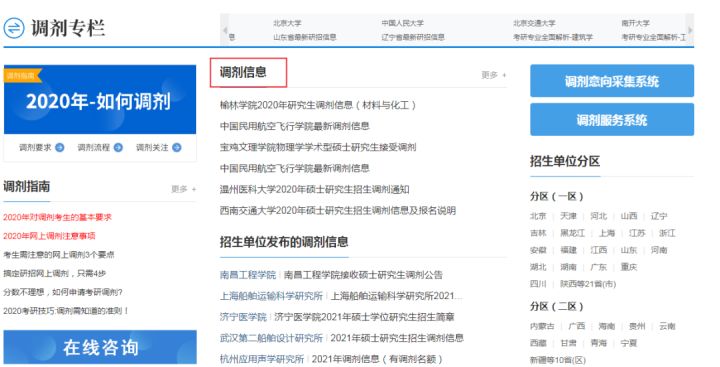This screenshot has height=367, width=720.
Task: Select region 黑龙江 in 分区一区
Action: (x=573, y=233)
